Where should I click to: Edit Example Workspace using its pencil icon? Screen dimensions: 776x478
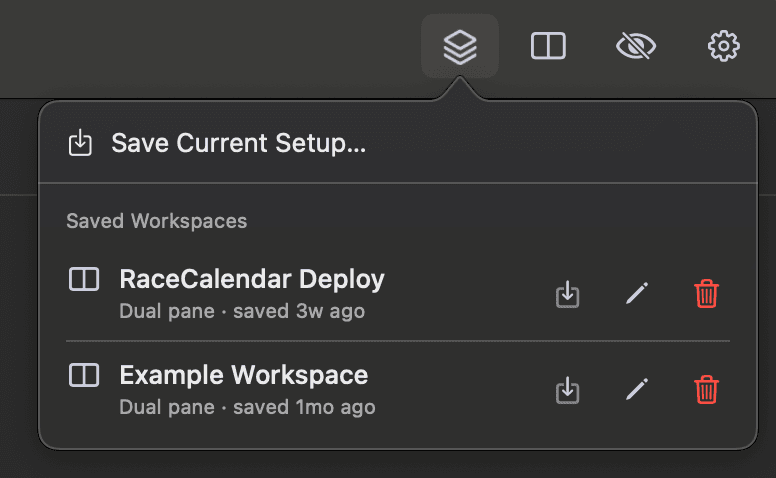(x=637, y=389)
